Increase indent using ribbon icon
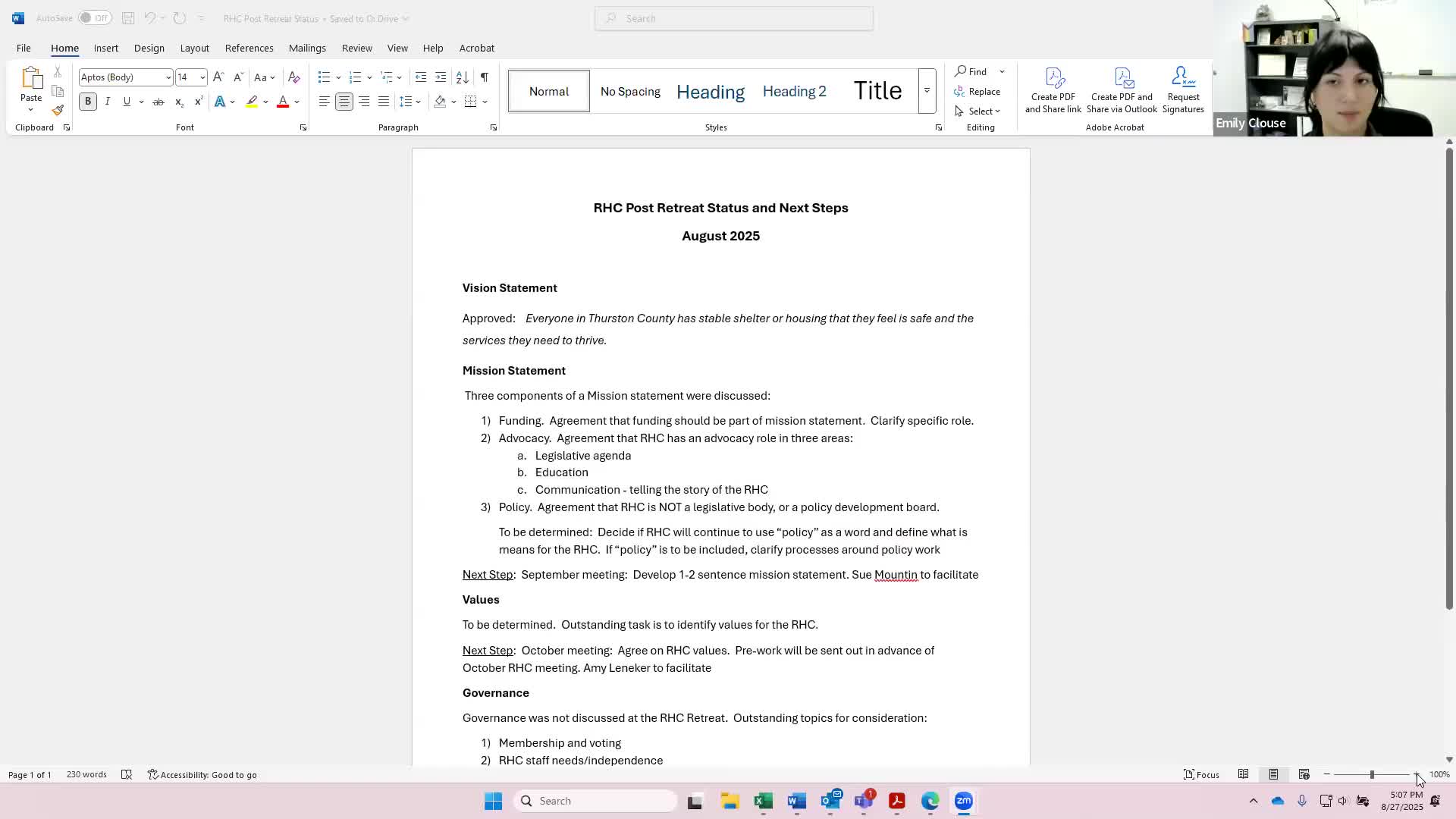The image size is (1456, 819). coord(441,77)
